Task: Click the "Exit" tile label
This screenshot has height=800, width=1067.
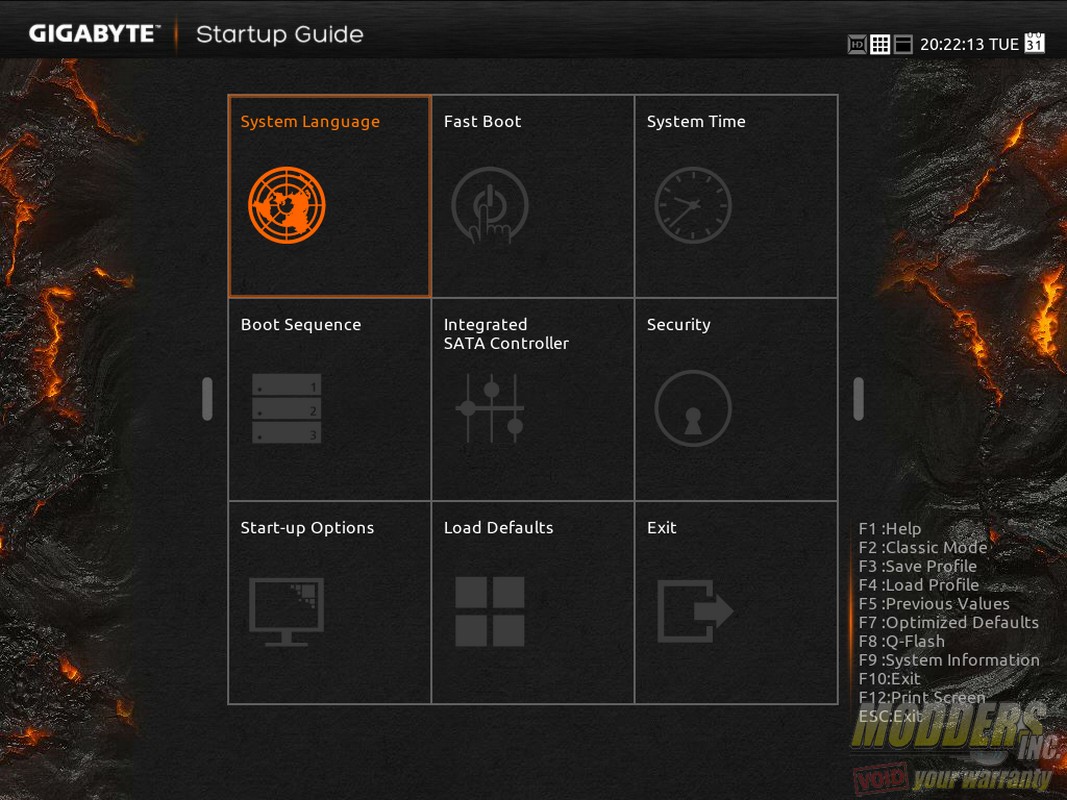Action: [x=661, y=528]
